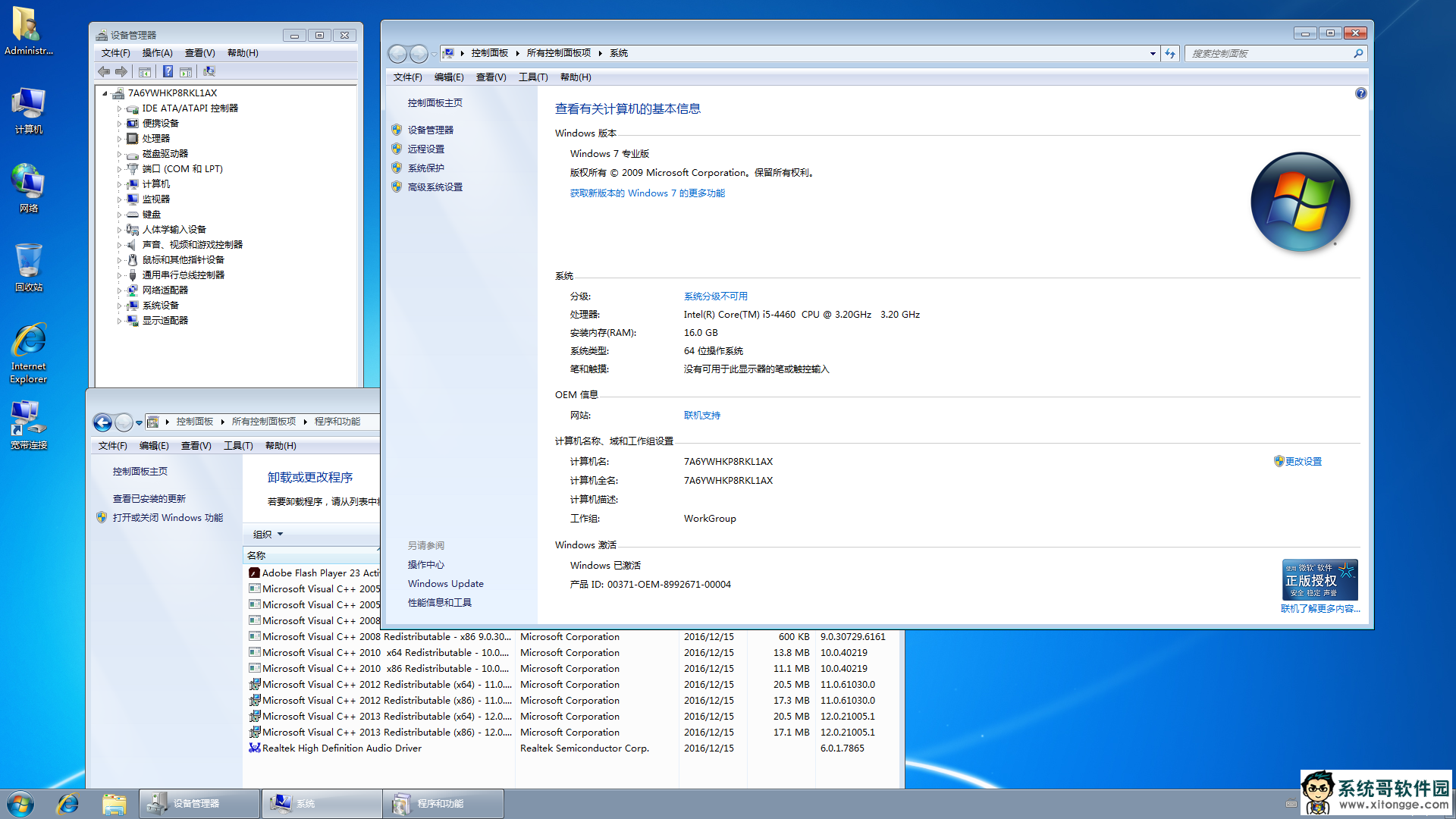The height and width of the screenshot is (819, 1456).
Task: Click the back button in Programs and Features window
Action: point(102,422)
